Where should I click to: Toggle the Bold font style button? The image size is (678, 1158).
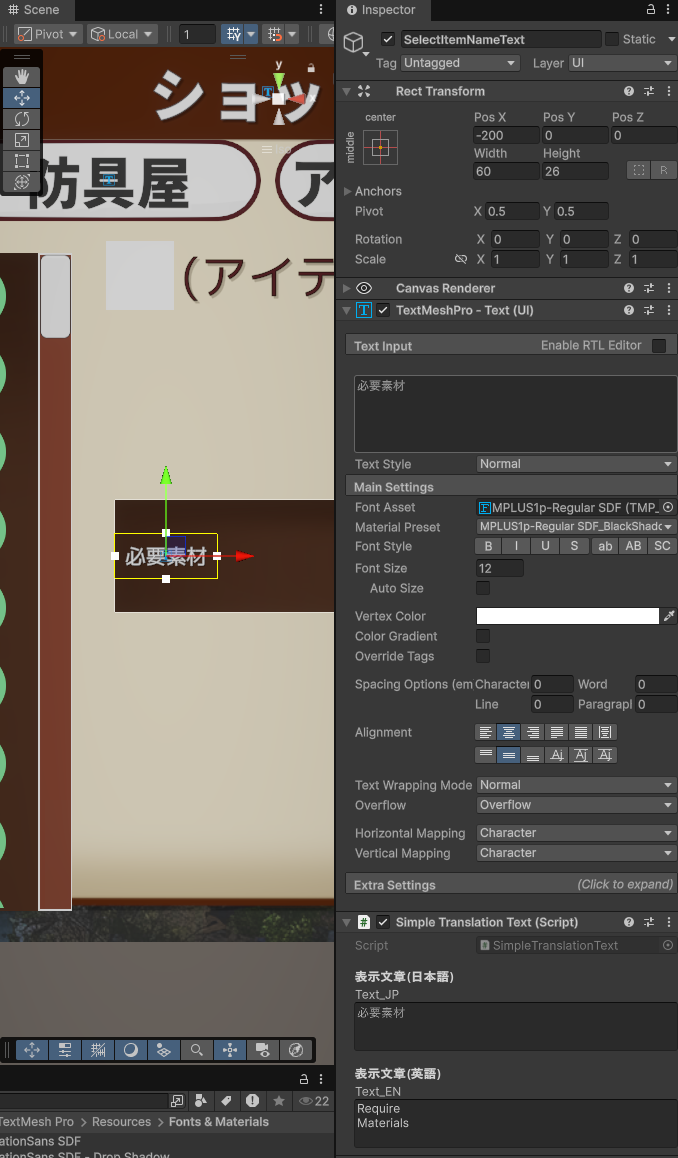pyautogui.click(x=488, y=547)
